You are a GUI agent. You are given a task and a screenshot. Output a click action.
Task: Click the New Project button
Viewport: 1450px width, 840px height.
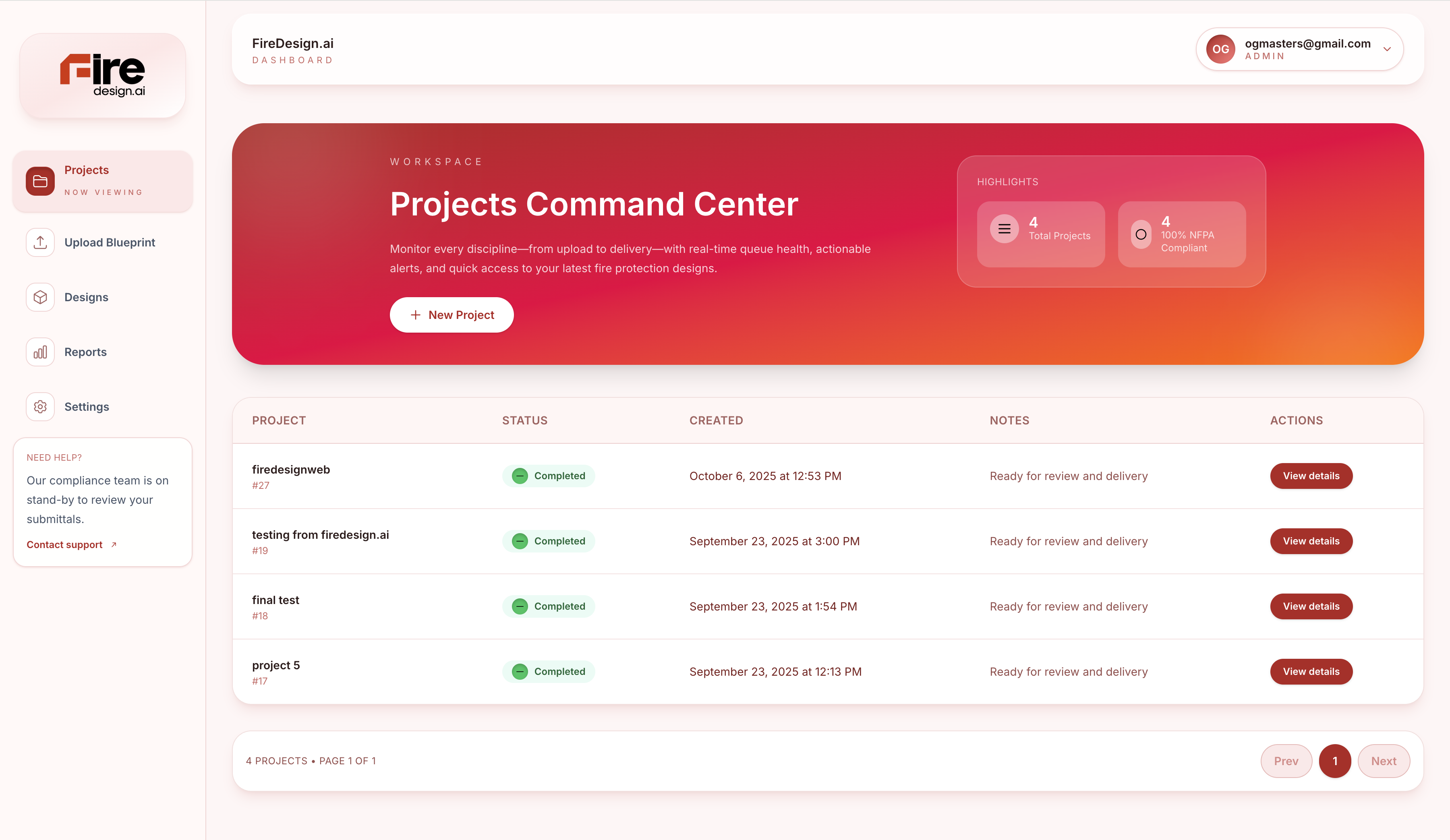click(452, 315)
